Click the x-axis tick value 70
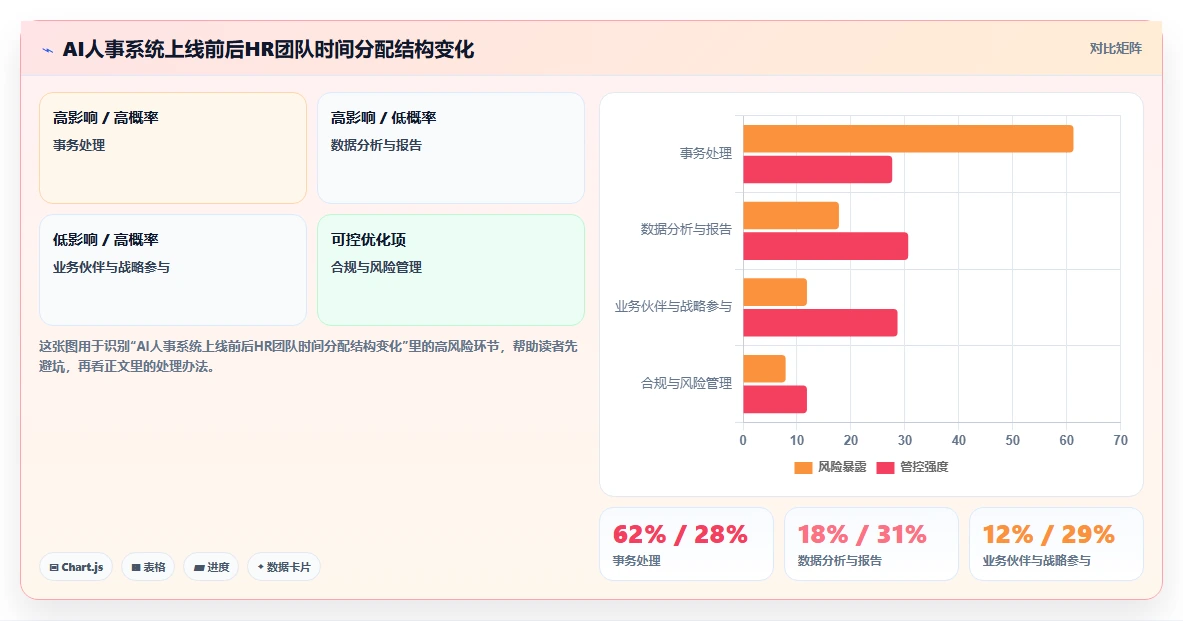The width and height of the screenshot is (1183, 621). tap(1120, 440)
